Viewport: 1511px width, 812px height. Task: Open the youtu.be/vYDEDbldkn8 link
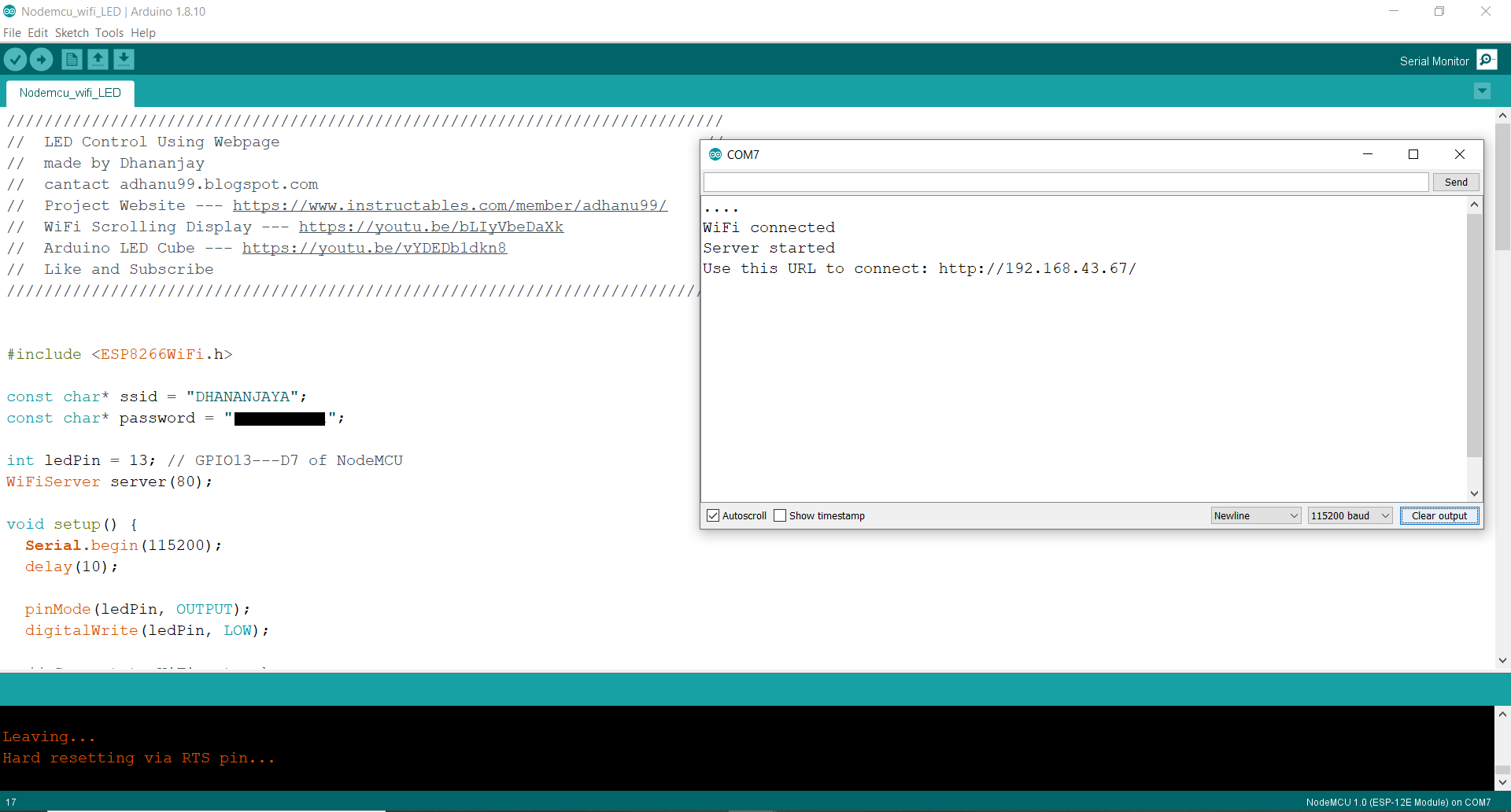[x=375, y=248]
